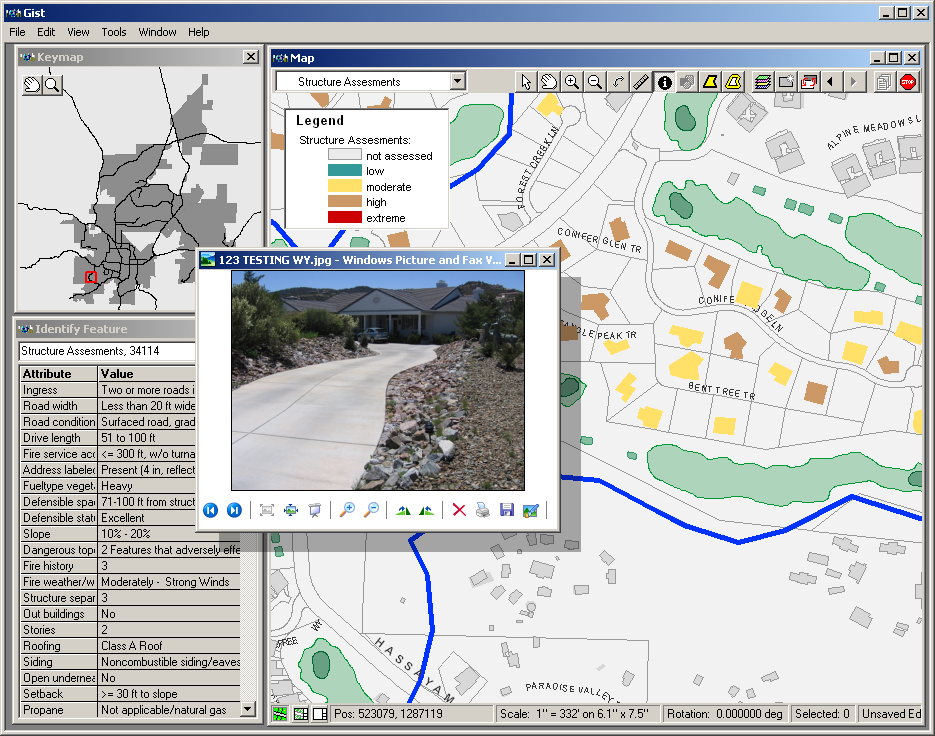Choose the zoom out tool in Map toolbar
935x736 pixels.
click(x=595, y=82)
